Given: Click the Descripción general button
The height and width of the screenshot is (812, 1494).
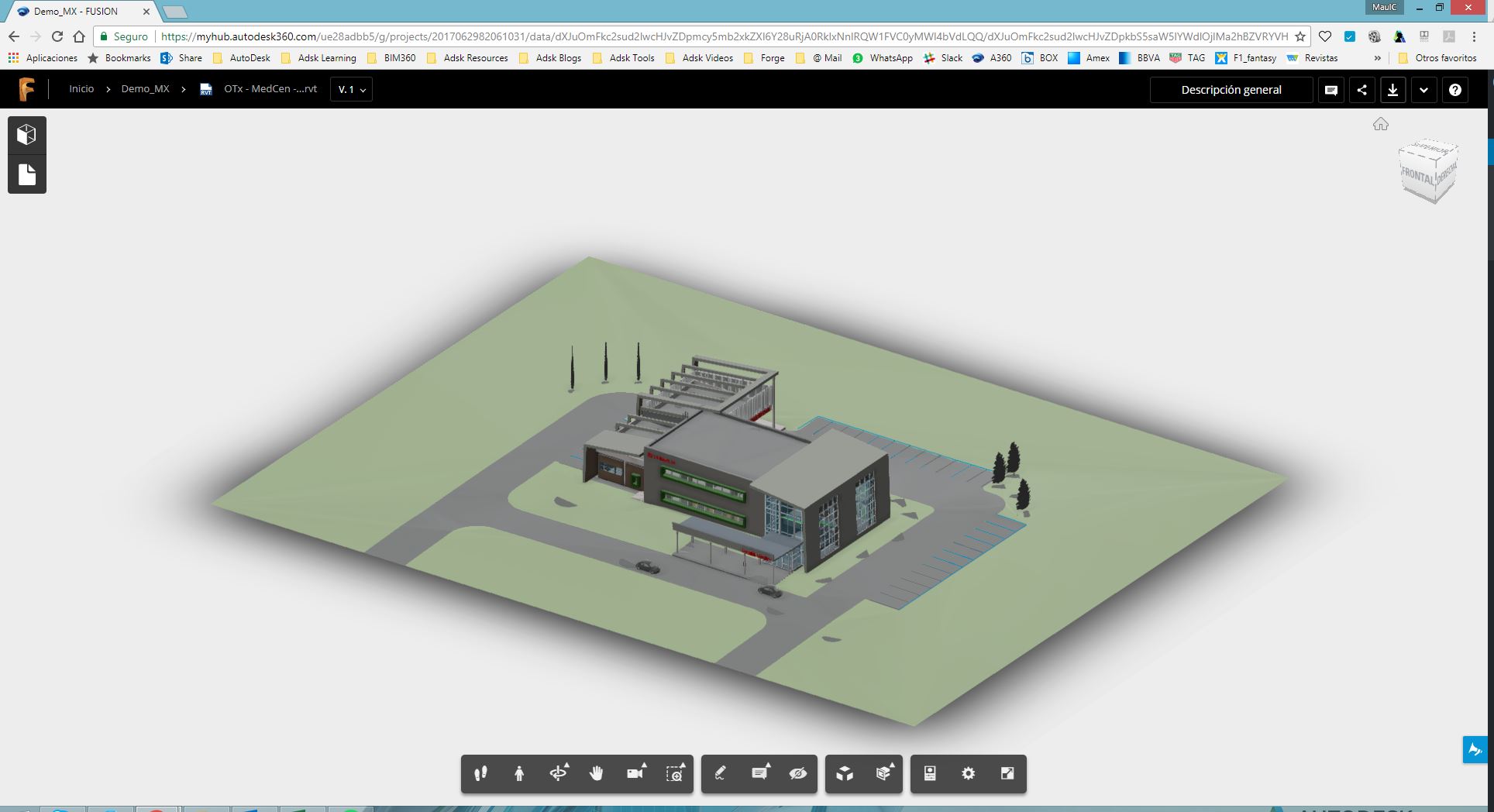Looking at the screenshot, I should click(x=1231, y=90).
